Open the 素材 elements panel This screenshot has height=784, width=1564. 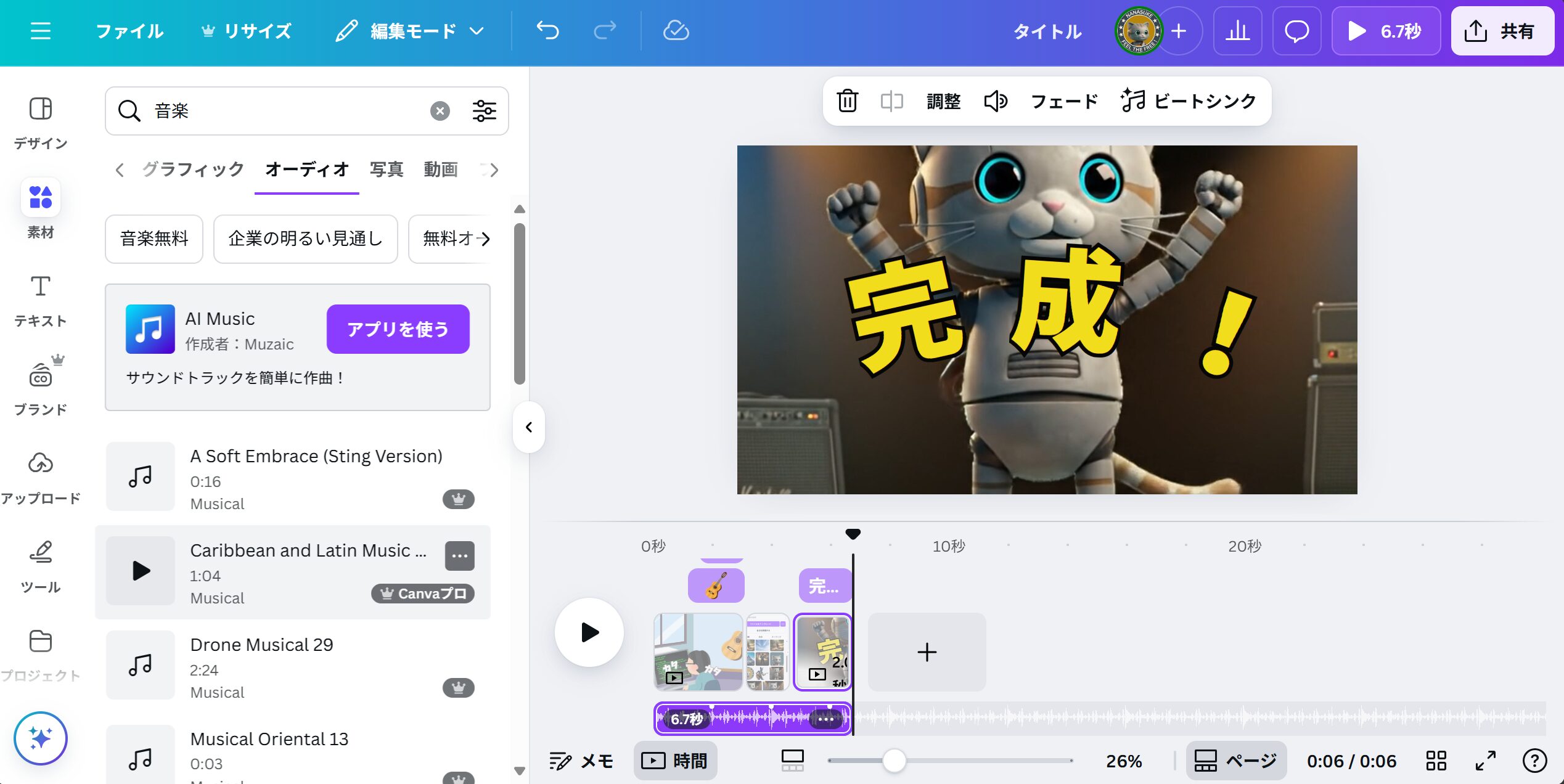pyautogui.click(x=41, y=210)
